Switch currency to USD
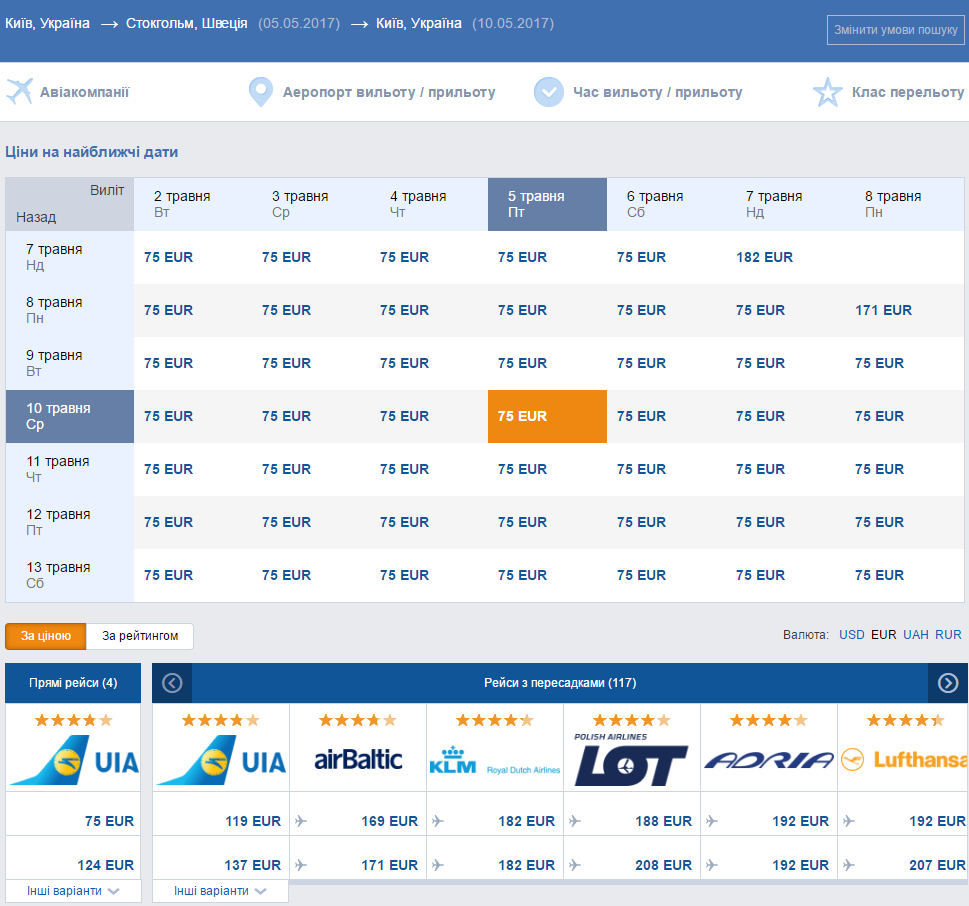 [x=852, y=635]
